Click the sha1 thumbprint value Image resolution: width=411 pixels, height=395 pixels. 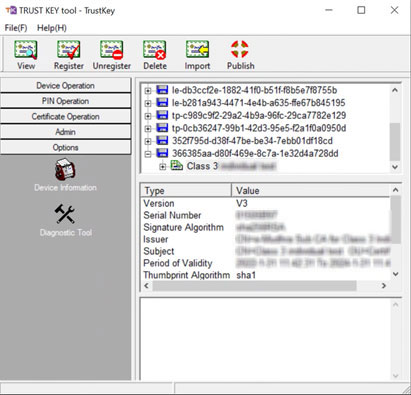[246, 275]
